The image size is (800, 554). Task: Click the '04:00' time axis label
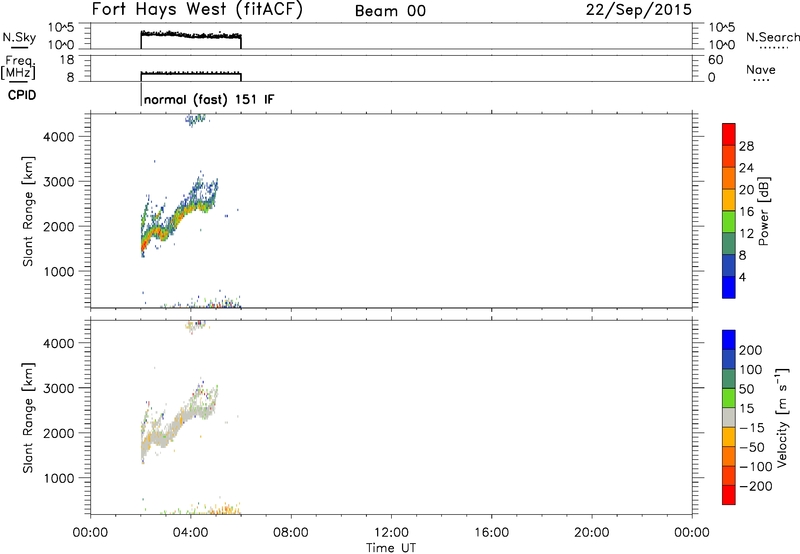click(x=191, y=533)
